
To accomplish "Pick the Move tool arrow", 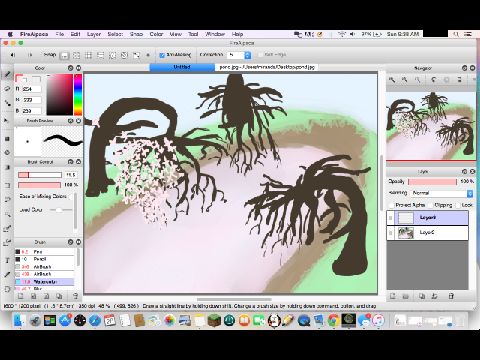I will tap(7, 120).
